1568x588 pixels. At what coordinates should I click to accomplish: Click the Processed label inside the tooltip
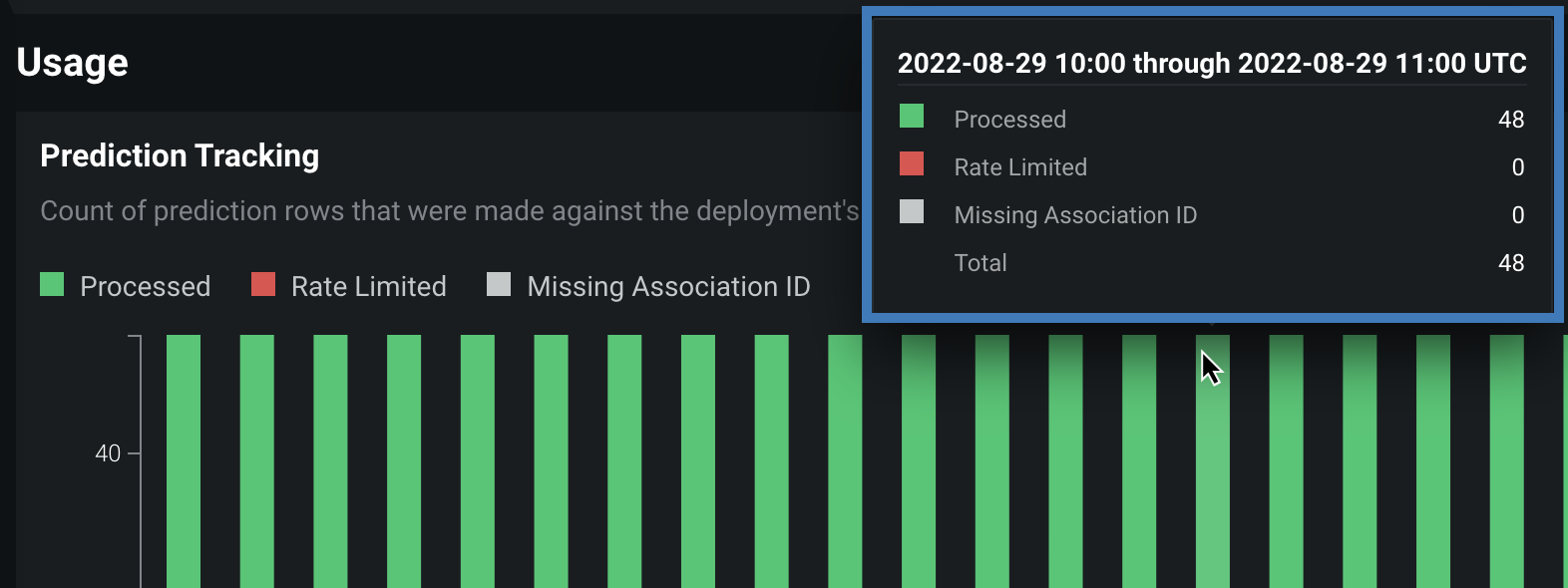pyautogui.click(x=1009, y=120)
